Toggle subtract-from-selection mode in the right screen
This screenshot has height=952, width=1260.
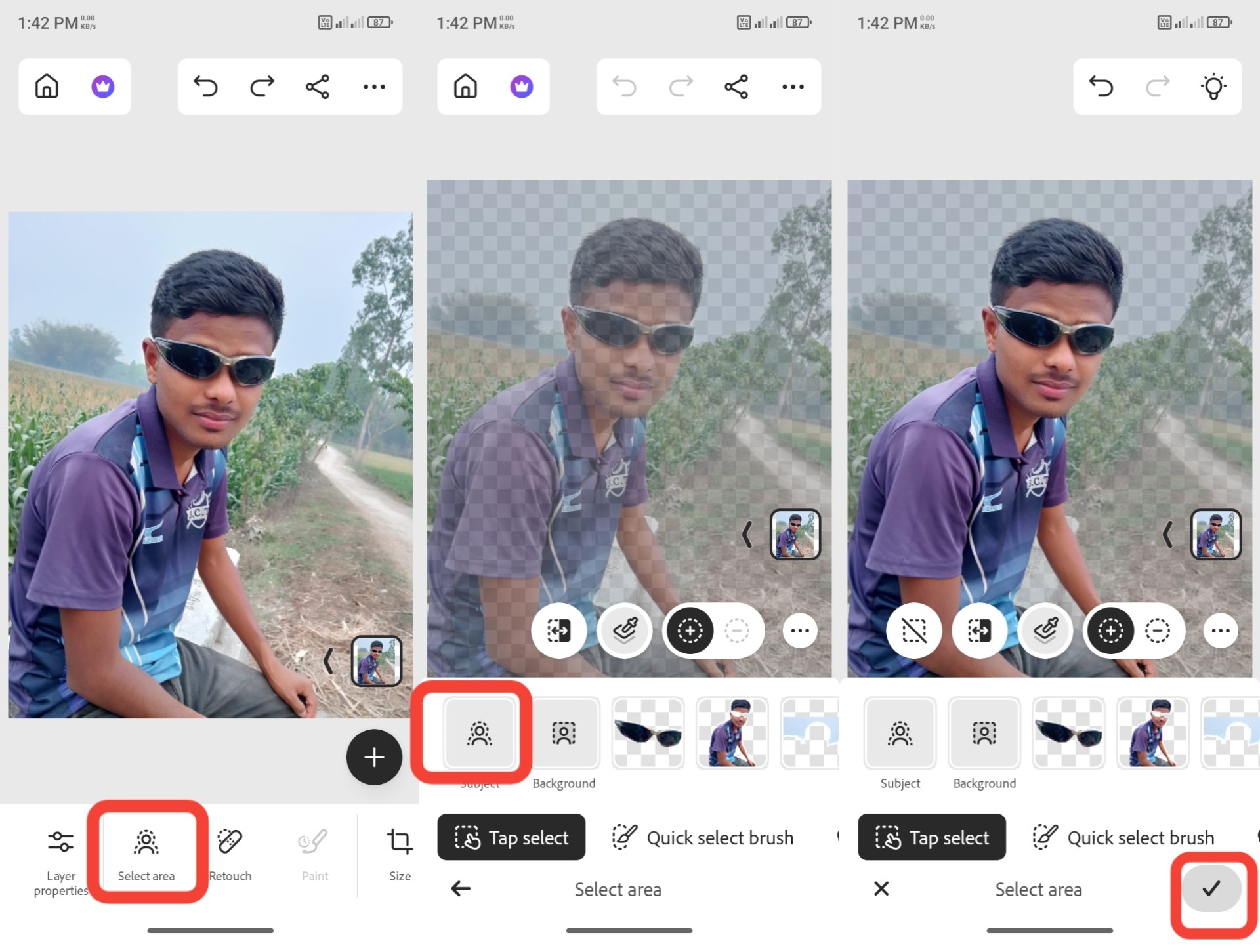pos(1157,631)
